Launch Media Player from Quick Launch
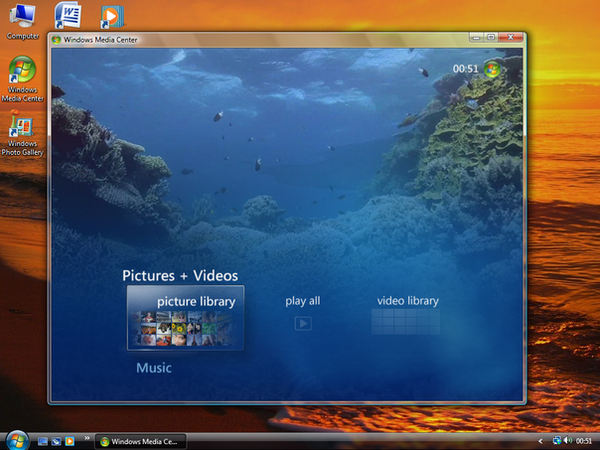 70,442
